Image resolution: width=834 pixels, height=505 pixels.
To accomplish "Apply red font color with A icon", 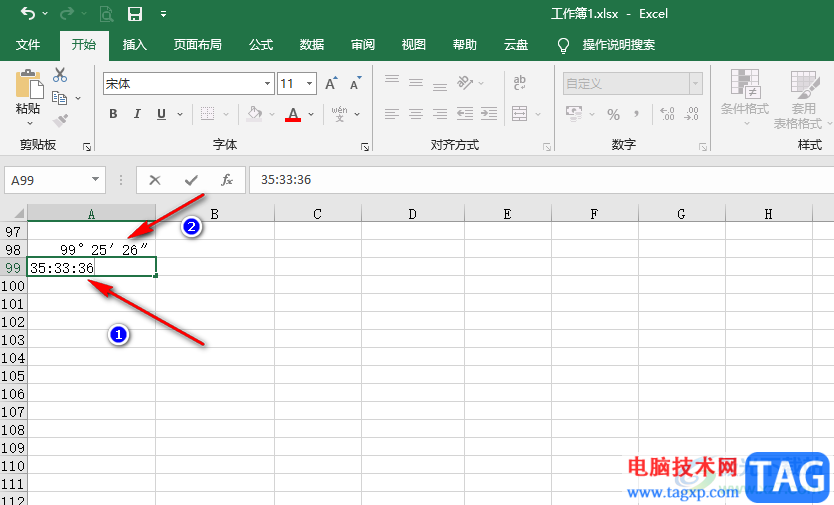I will pos(293,114).
